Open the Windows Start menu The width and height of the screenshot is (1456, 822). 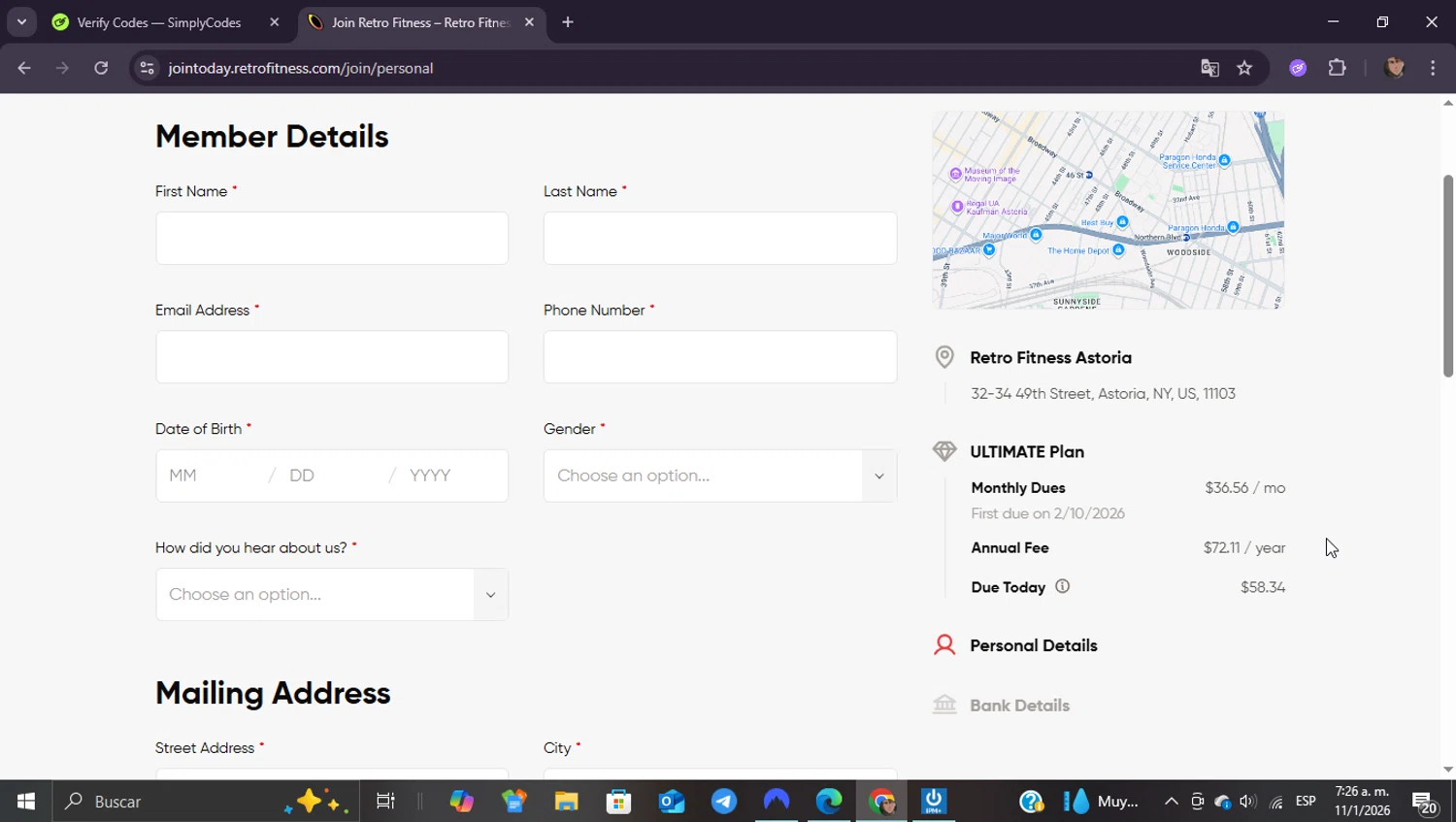[26, 802]
